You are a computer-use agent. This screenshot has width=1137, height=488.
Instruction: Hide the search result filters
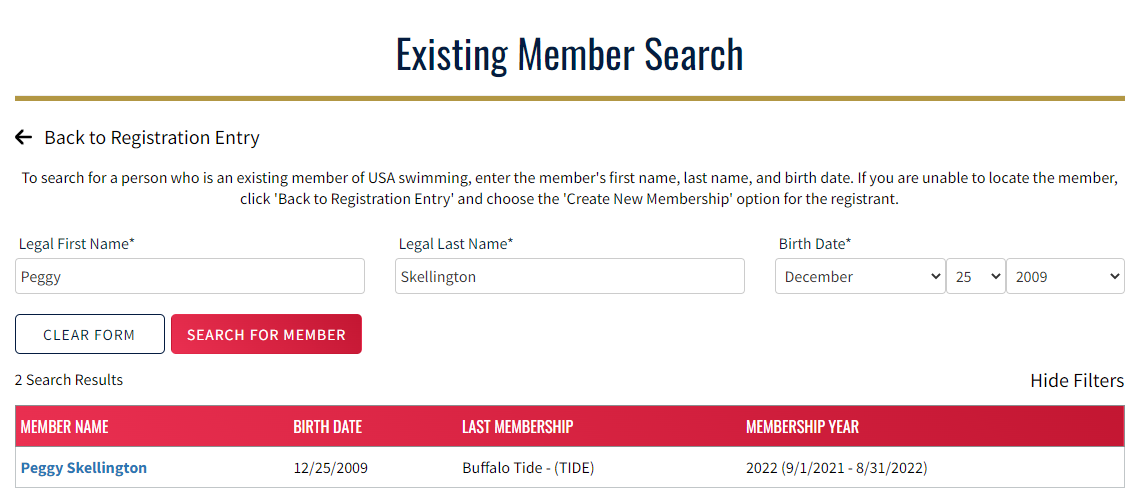pyautogui.click(x=1077, y=381)
